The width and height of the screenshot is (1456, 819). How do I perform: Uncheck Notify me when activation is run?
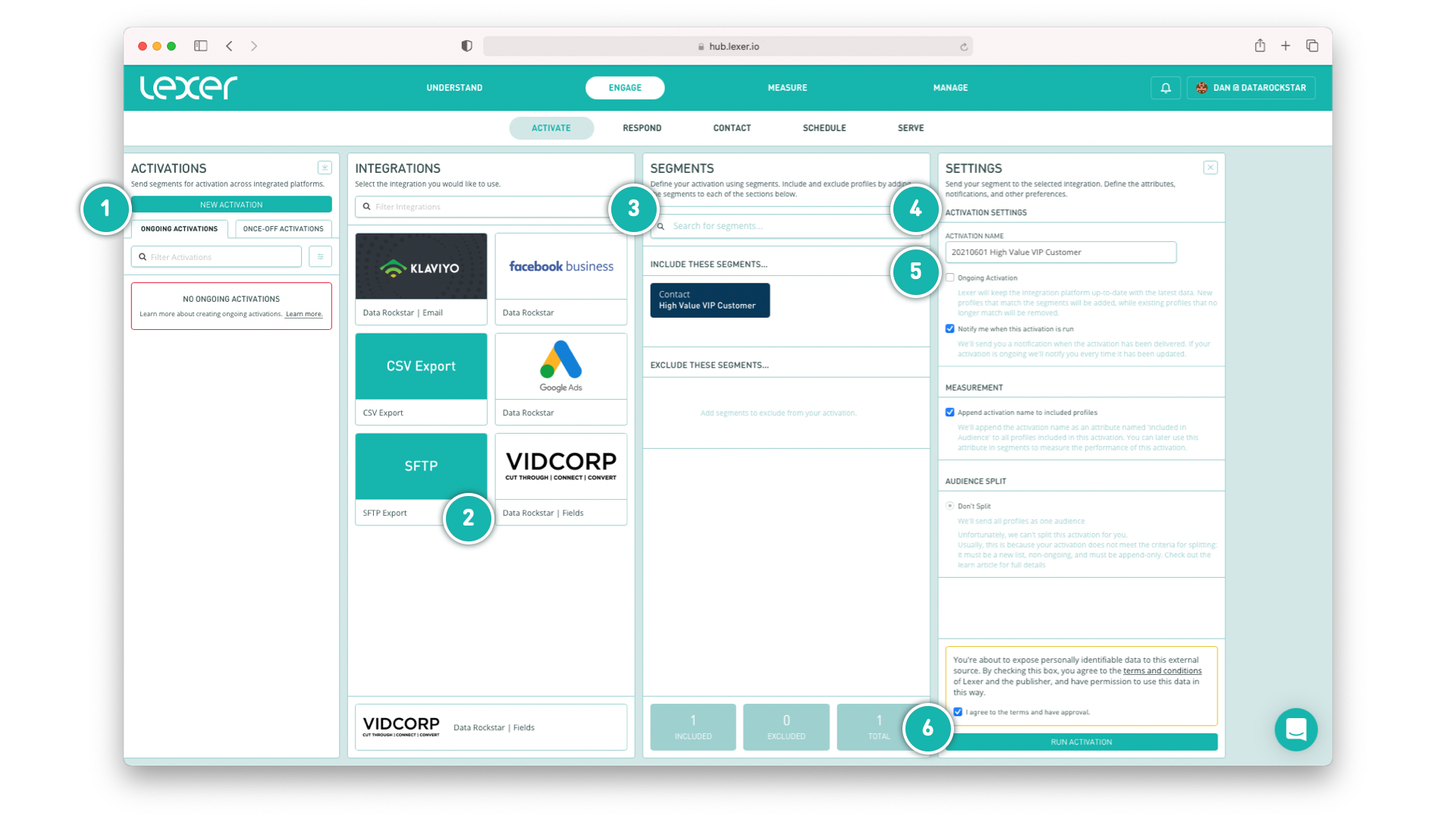[950, 329]
